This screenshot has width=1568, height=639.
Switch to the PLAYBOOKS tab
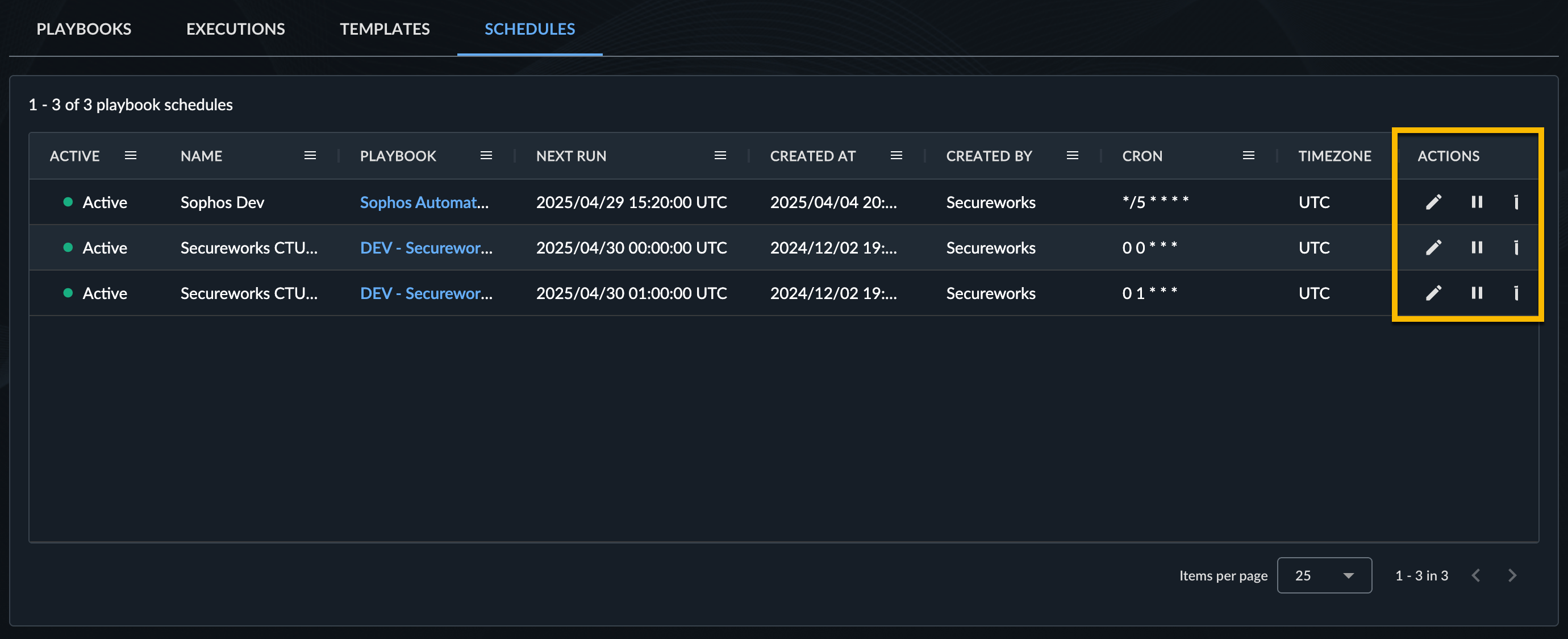pos(84,28)
